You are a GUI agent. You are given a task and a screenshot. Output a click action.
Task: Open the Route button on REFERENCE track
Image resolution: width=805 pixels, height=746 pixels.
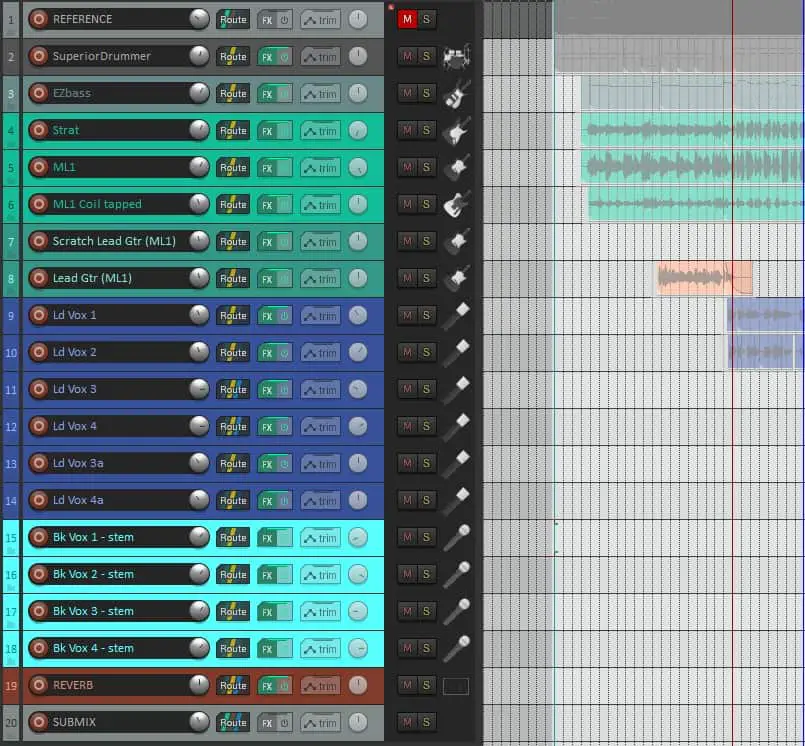pyautogui.click(x=233, y=20)
